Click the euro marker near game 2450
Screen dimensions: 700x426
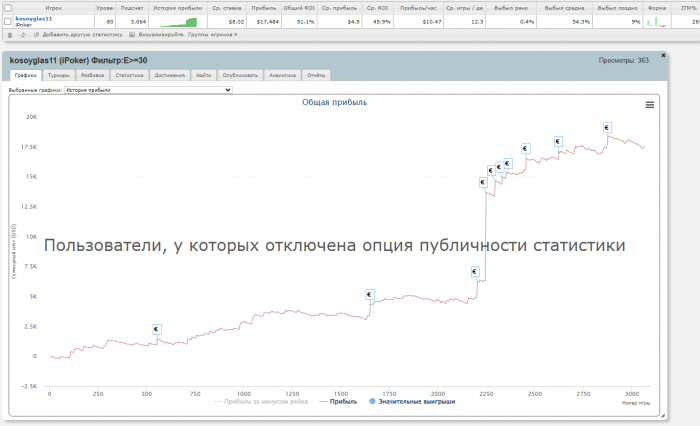(x=525, y=149)
